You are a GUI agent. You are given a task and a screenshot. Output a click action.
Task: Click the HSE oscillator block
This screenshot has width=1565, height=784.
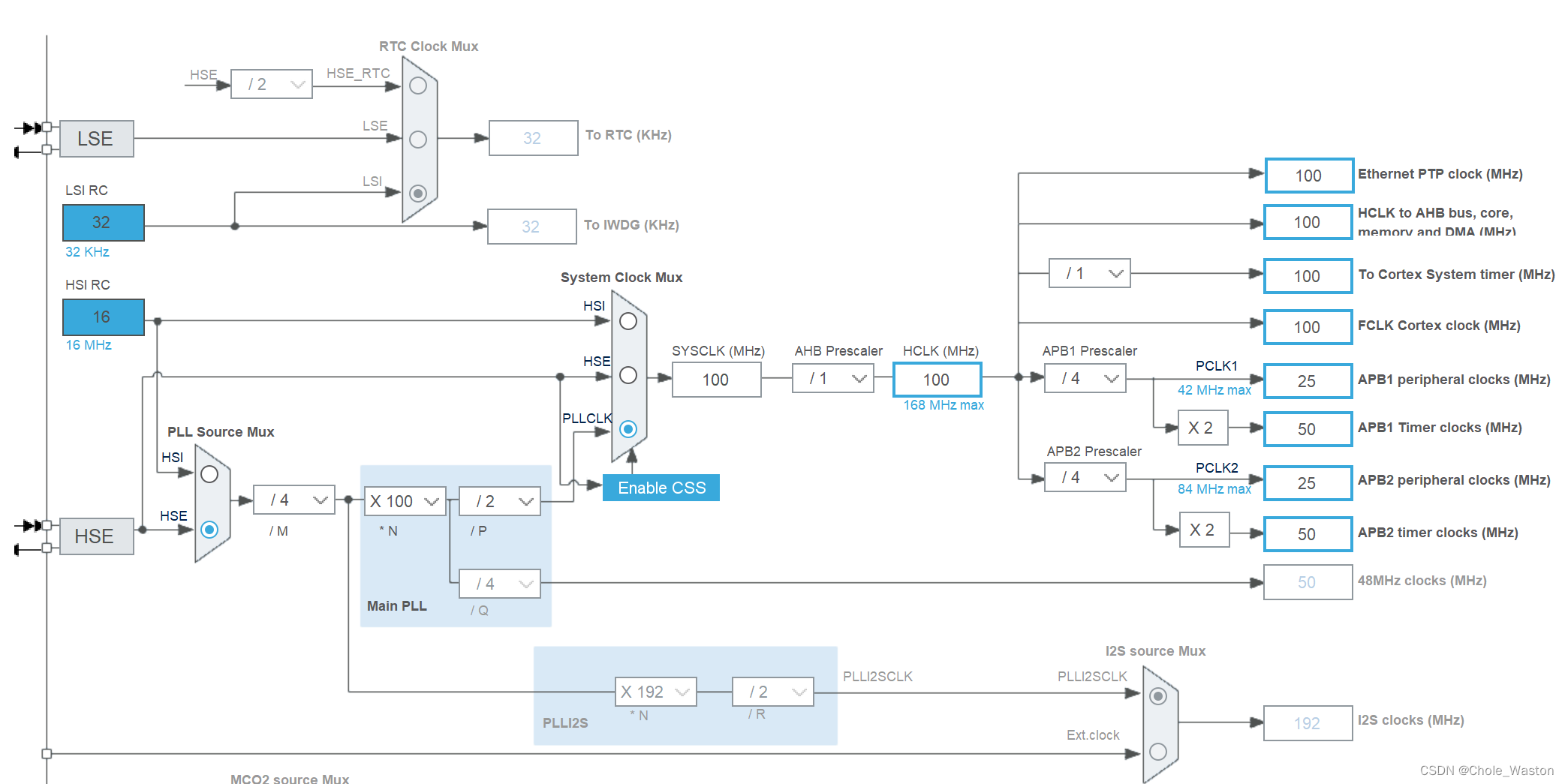click(x=97, y=536)
